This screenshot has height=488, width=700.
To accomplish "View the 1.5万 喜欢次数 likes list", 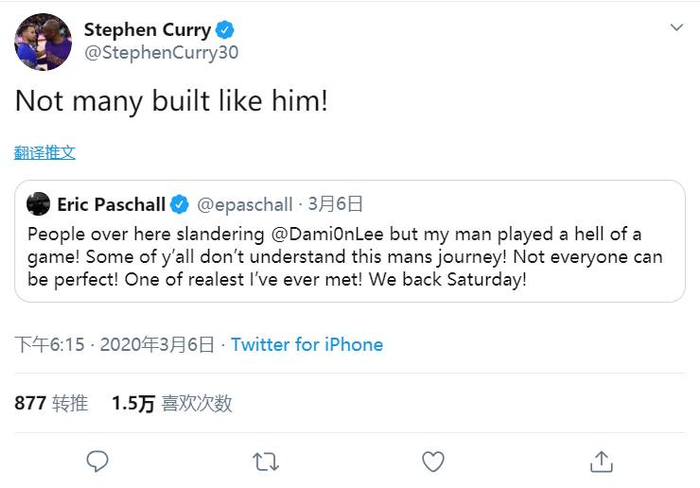I will pyautogui.click(x=172, y=404).
